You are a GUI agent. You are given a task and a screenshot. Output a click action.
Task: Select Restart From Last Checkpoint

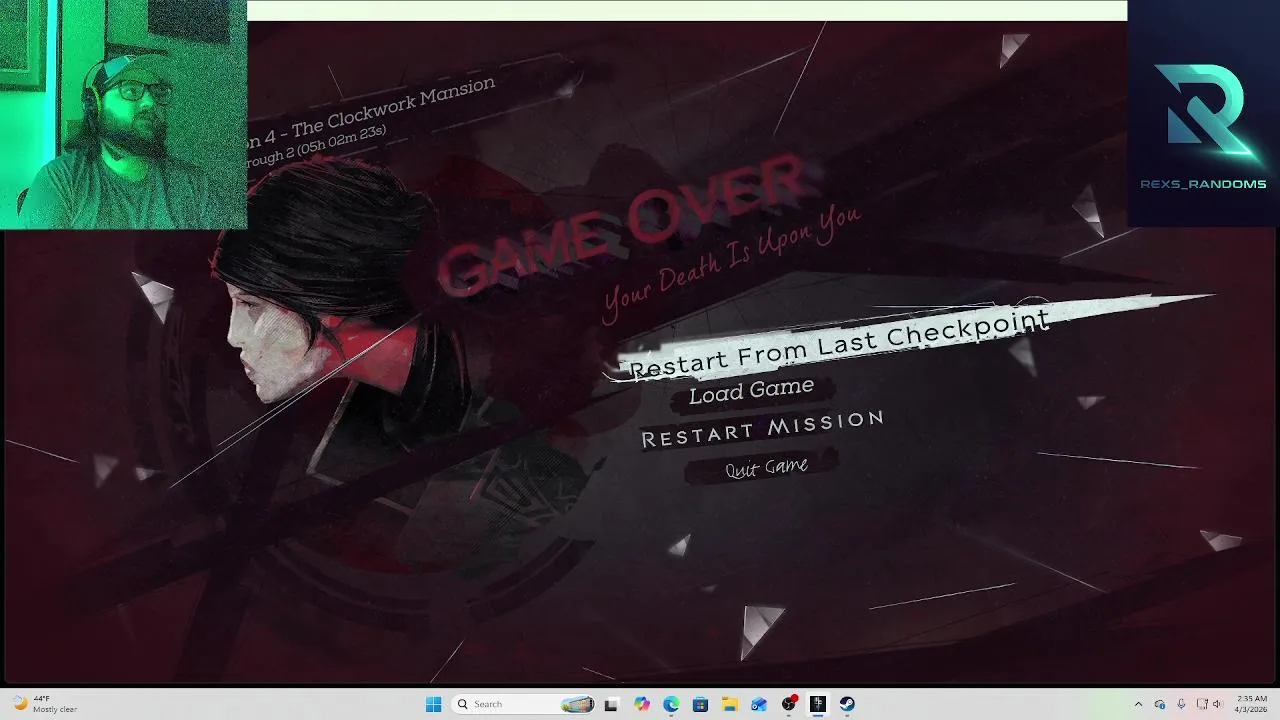coord(838,343)
